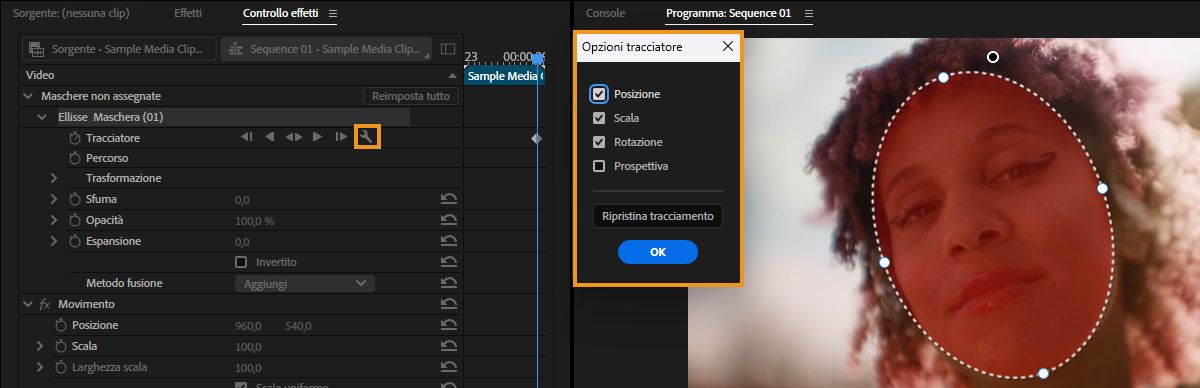Track selected mask backward
Image resolution: width=1200 pixels, height=388 pixels.
[269, 137]
